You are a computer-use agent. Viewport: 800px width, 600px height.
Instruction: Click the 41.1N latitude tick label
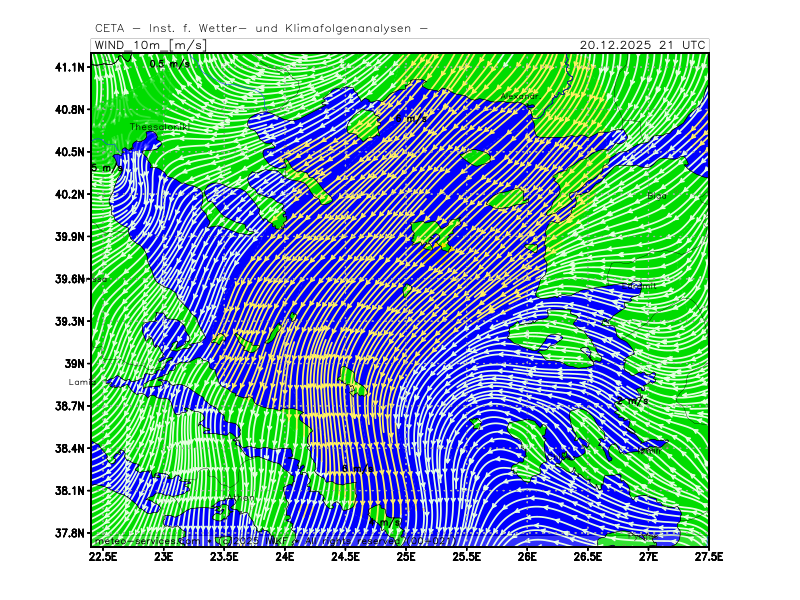[69, 67]
